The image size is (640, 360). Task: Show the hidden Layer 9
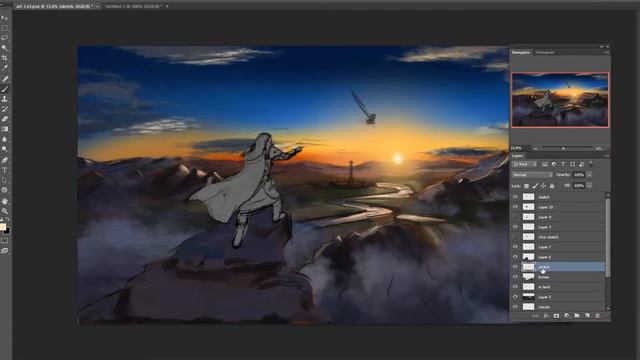click(x=515, y=217)
